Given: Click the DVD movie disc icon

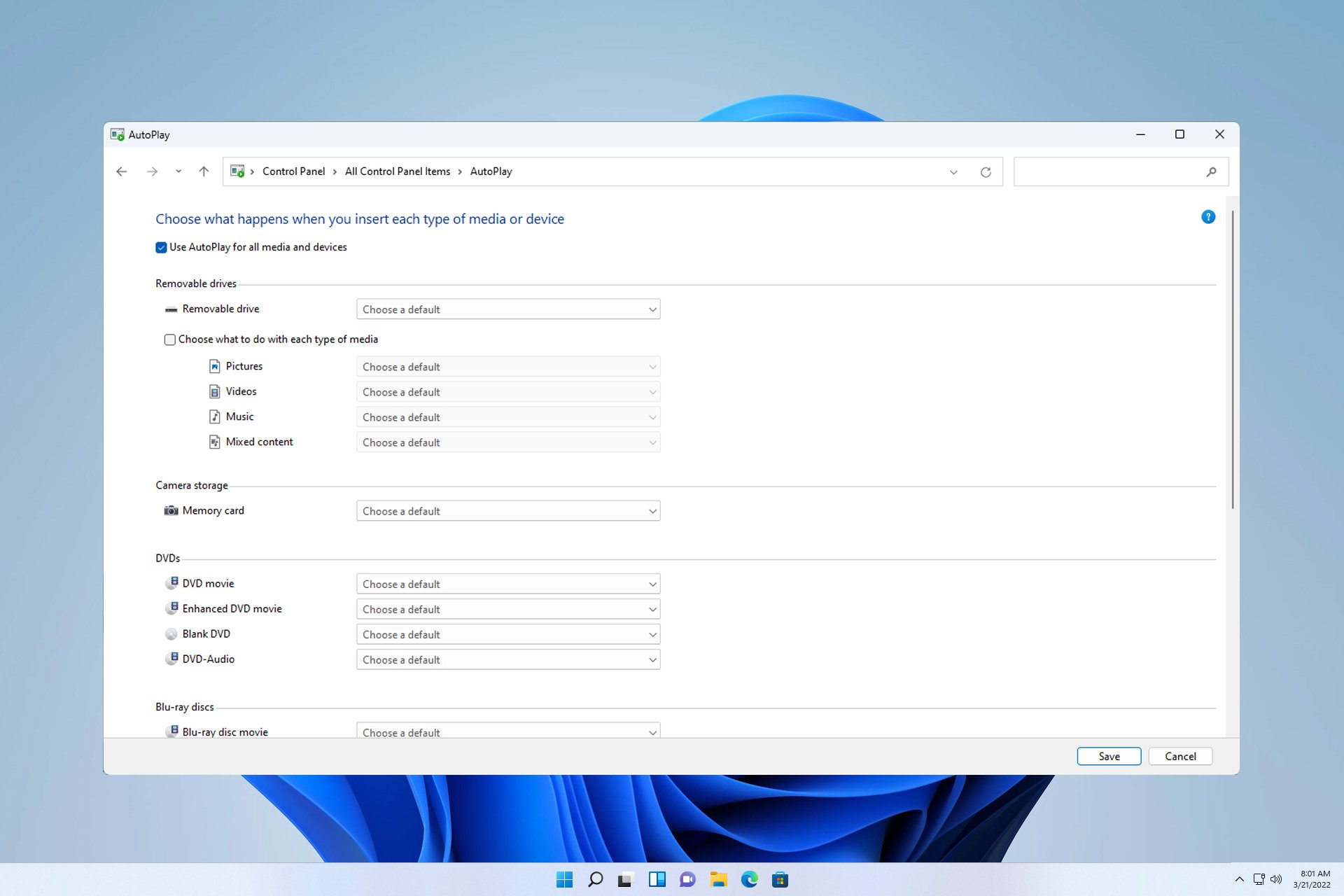Looking at the screenshot, I should (171, 583).
